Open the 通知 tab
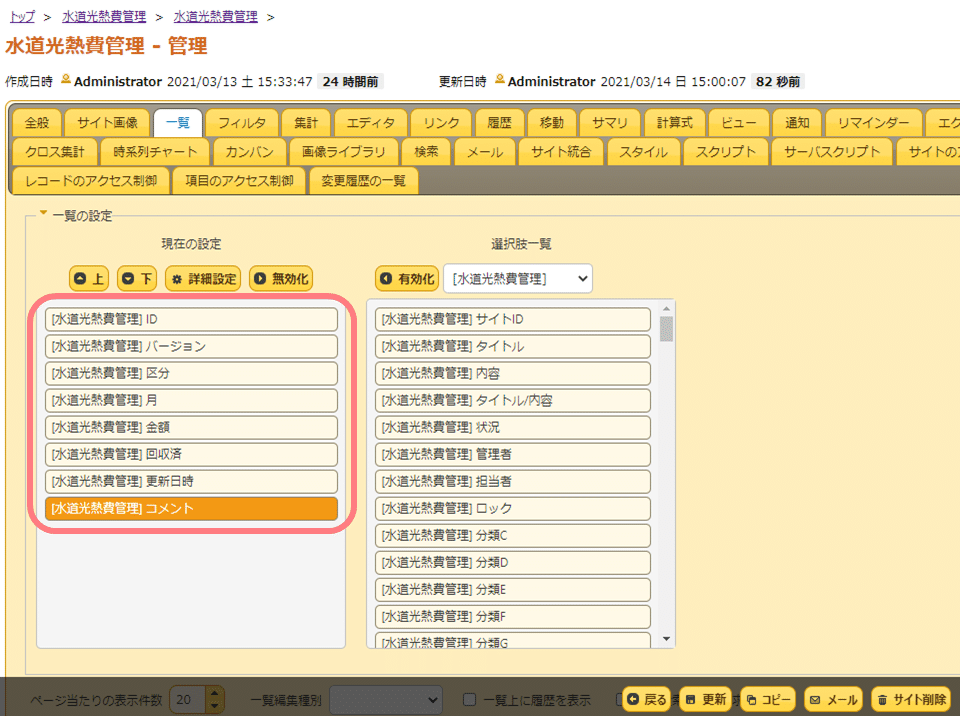 [797, 123]
